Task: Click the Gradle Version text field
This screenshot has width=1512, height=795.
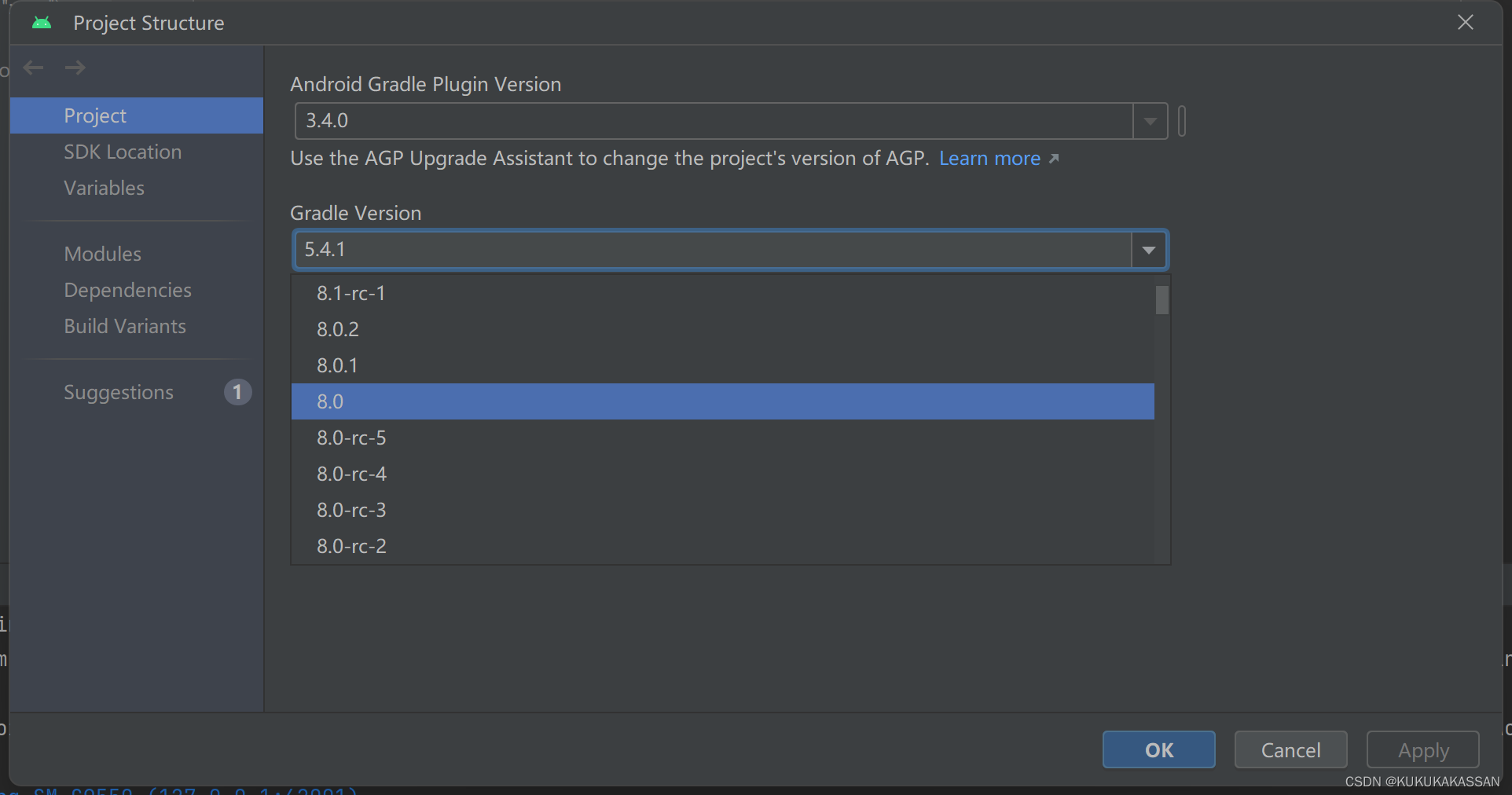Action: pyautogui.click(x=712, y=250)
